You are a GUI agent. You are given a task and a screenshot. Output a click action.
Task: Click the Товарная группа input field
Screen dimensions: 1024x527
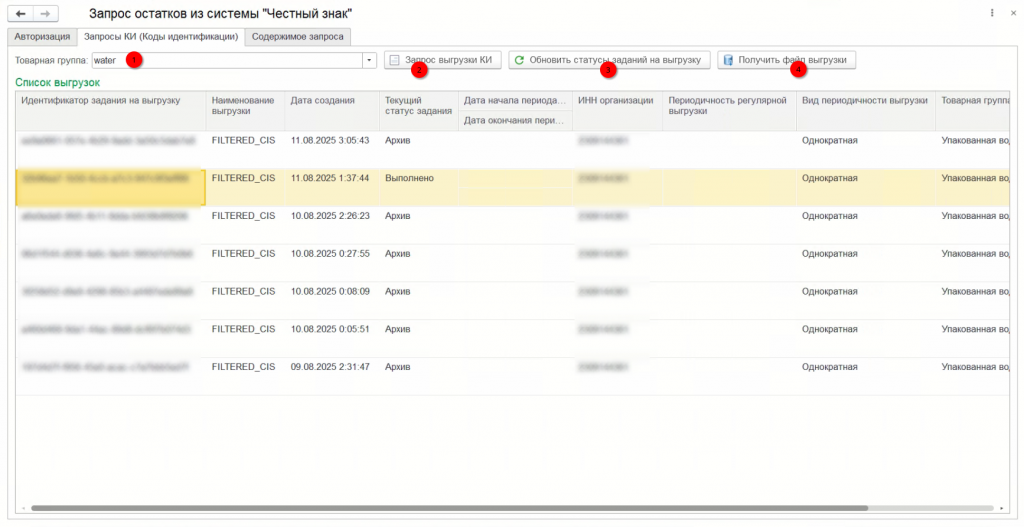tap(227, 60)
